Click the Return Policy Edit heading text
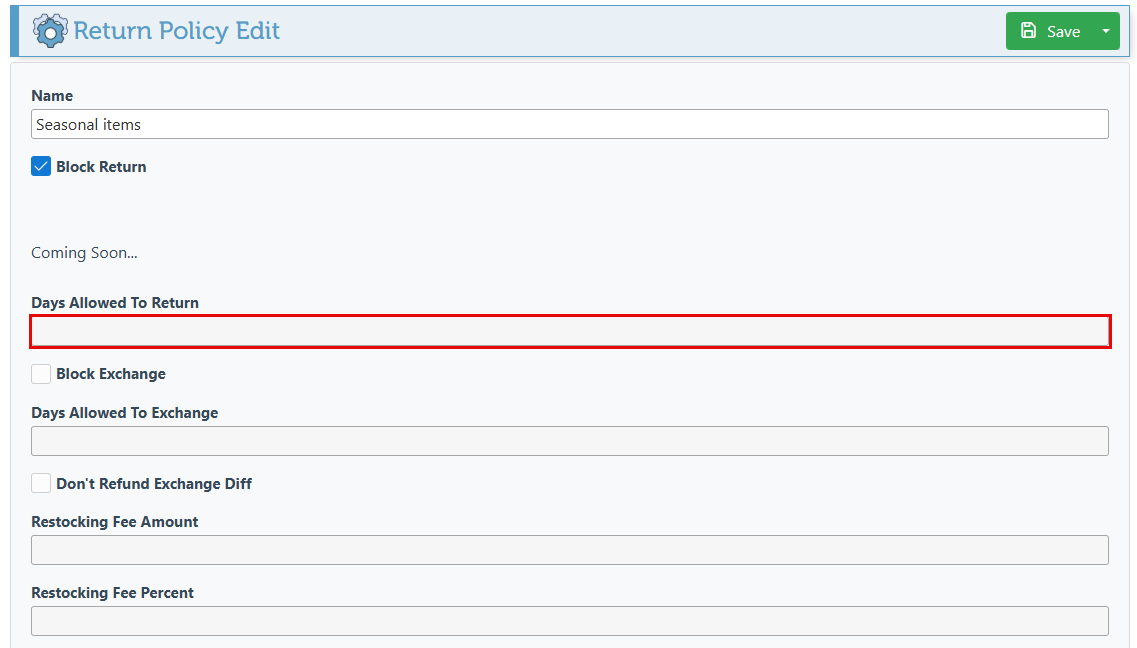This screenshot has width=1137, height=648. [176, 30]
